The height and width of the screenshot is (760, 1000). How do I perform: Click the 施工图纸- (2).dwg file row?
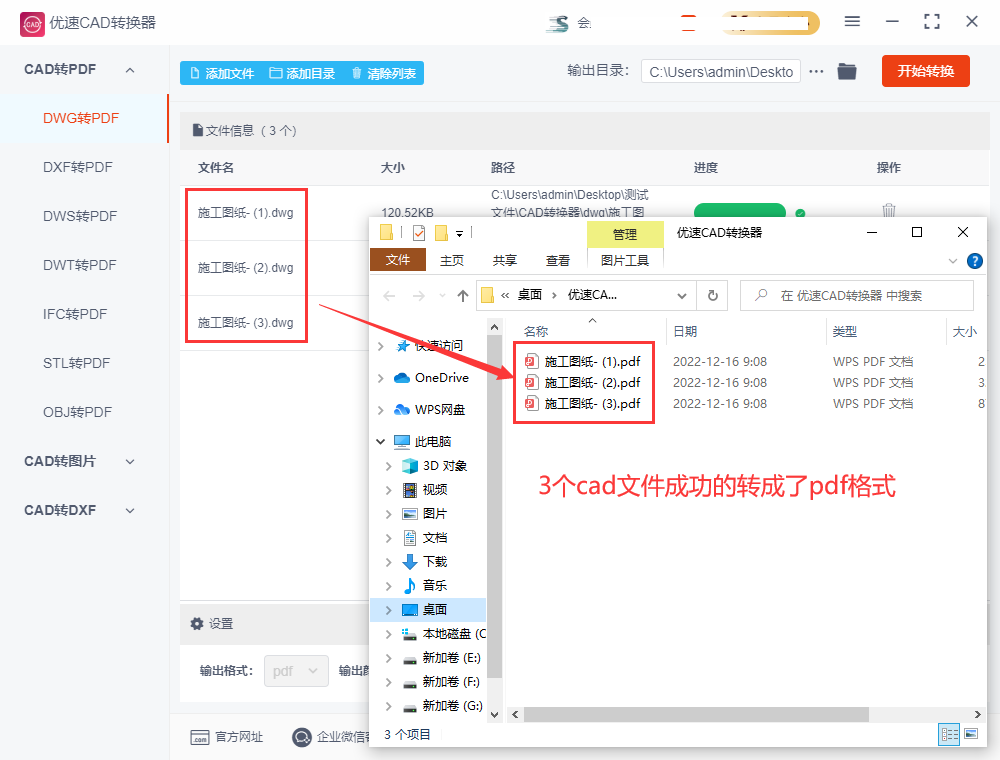(246, 268)
